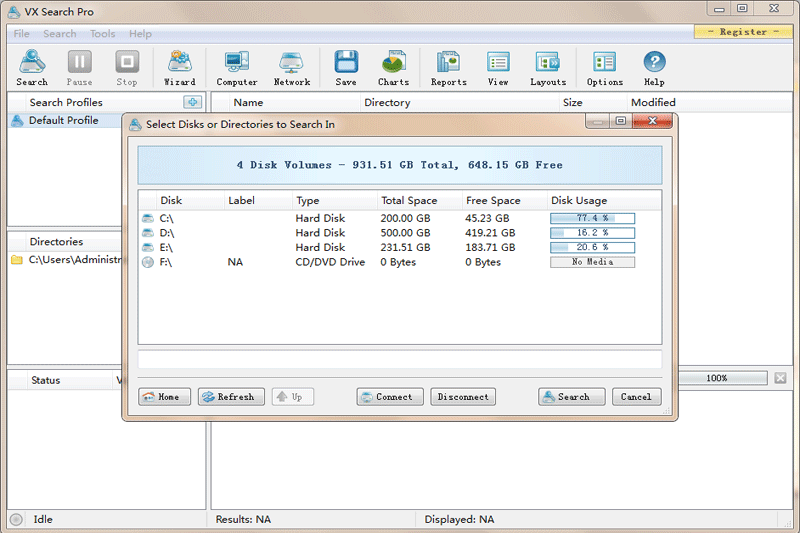
Task: Sort by the Disk column header
Action: (190, 200)
